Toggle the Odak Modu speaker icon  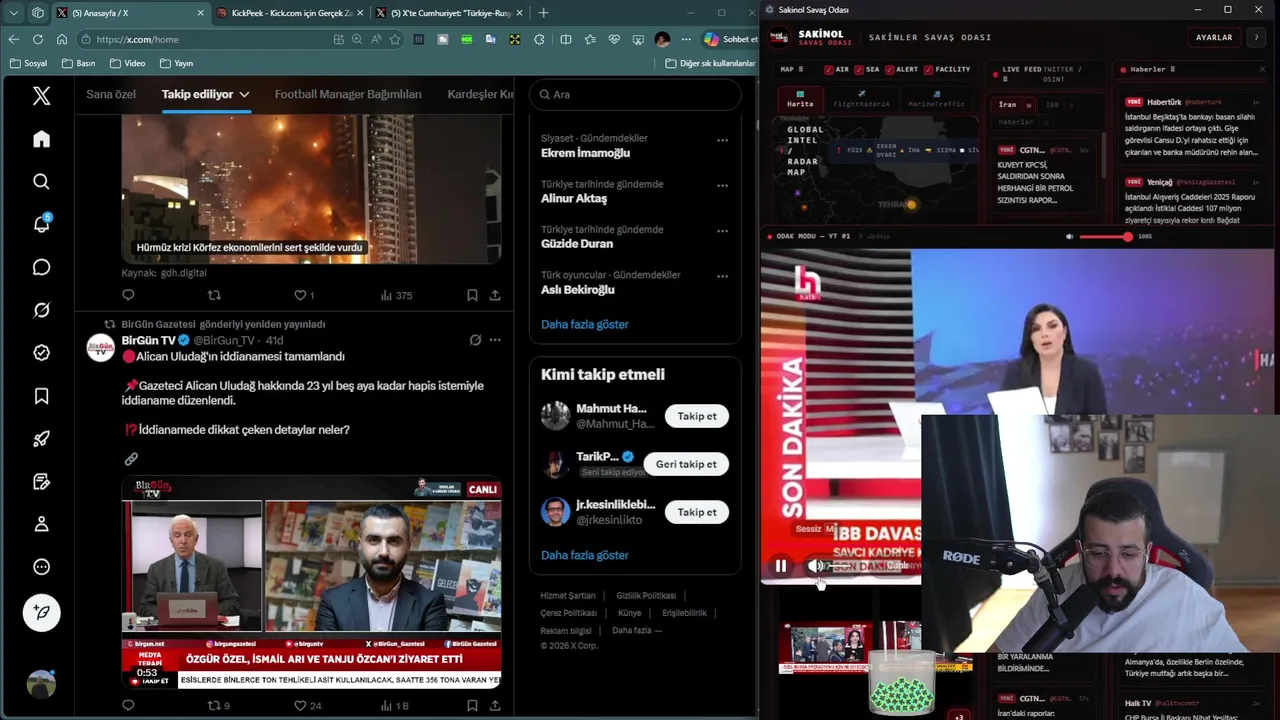click(1069, 237)
